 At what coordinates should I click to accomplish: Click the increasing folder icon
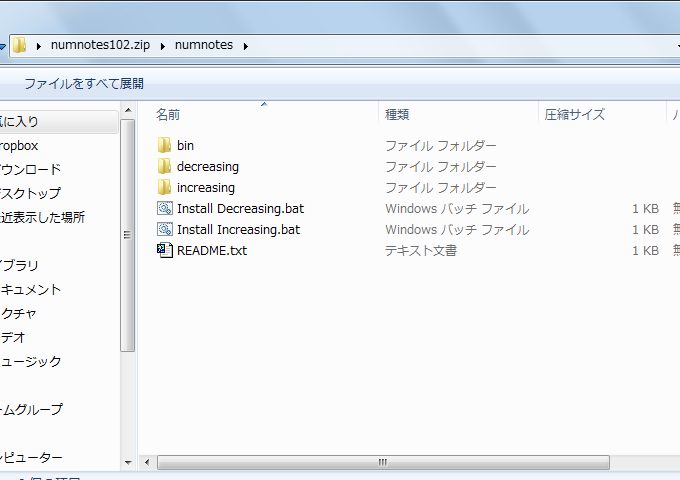165,187
